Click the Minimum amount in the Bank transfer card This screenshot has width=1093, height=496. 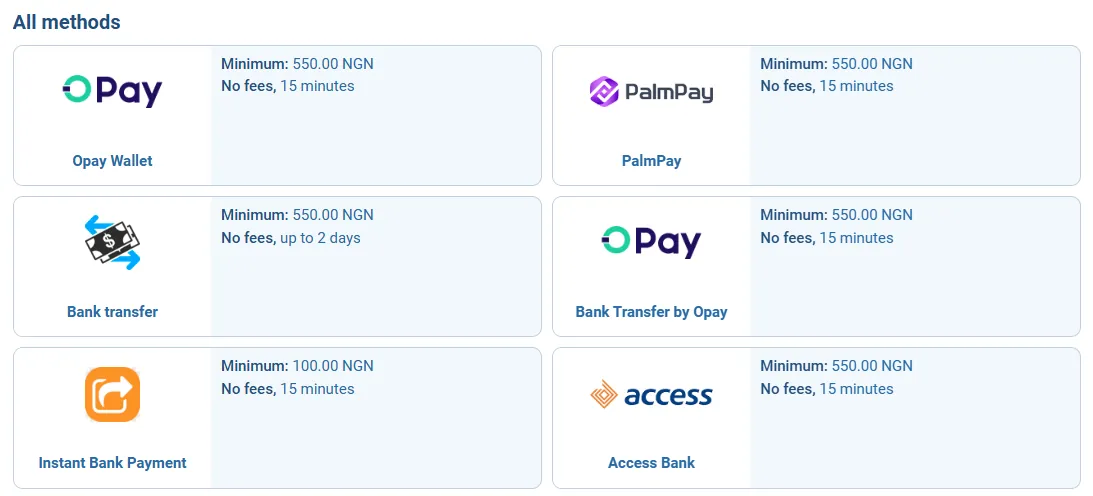pyautogui.click(x=297, y=215)
